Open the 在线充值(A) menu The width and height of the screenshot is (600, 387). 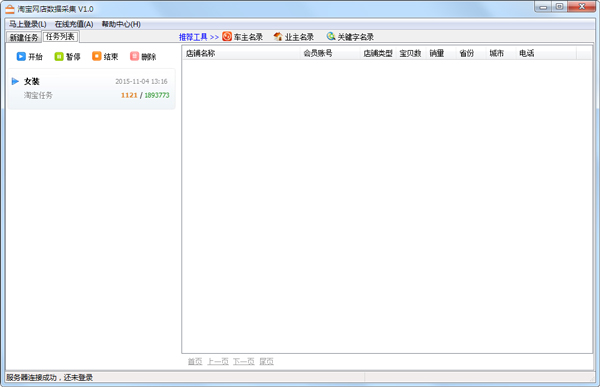click(x=74, y=24)
